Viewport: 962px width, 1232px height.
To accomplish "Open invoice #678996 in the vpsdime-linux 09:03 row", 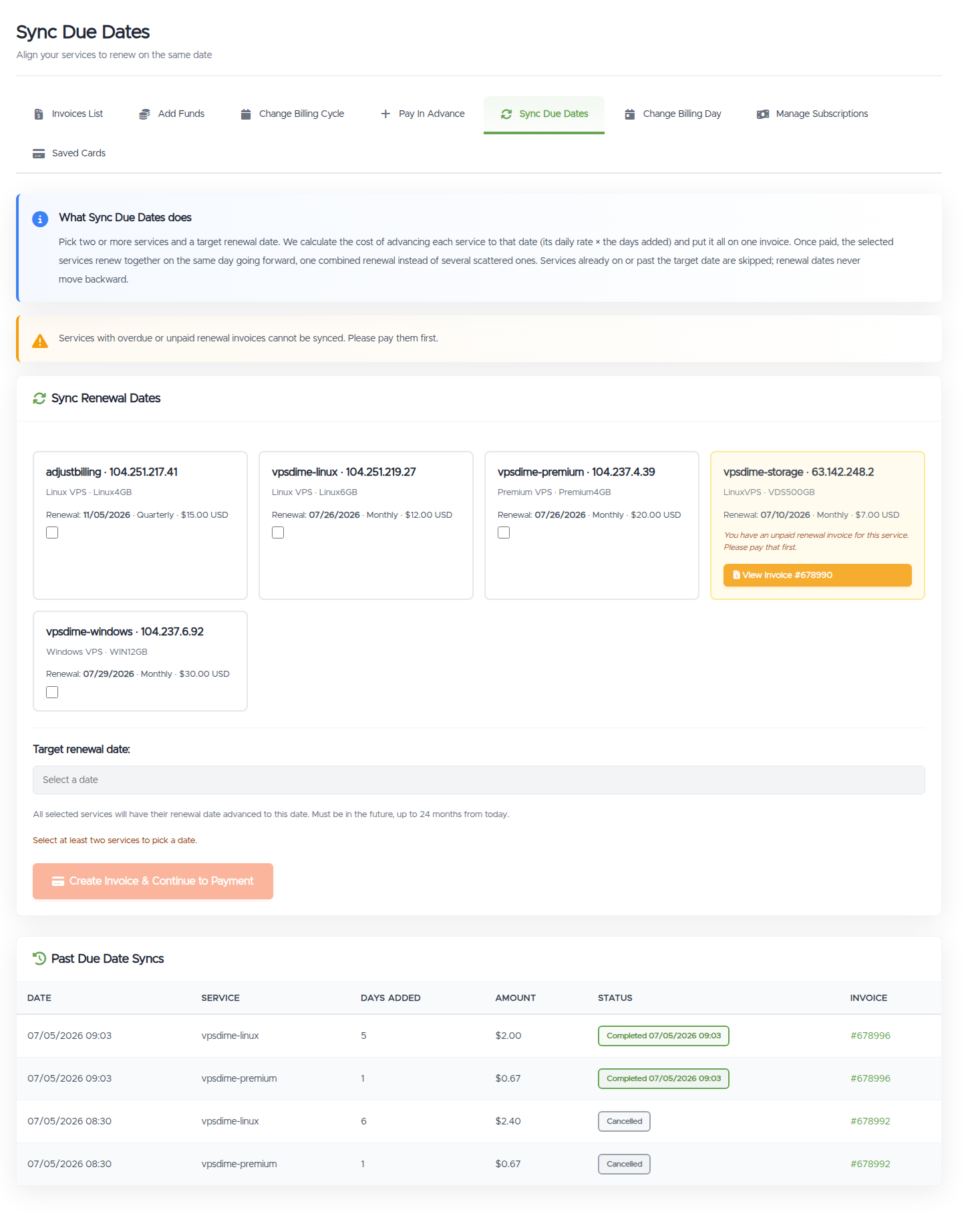I will (x=870, y=1036).
